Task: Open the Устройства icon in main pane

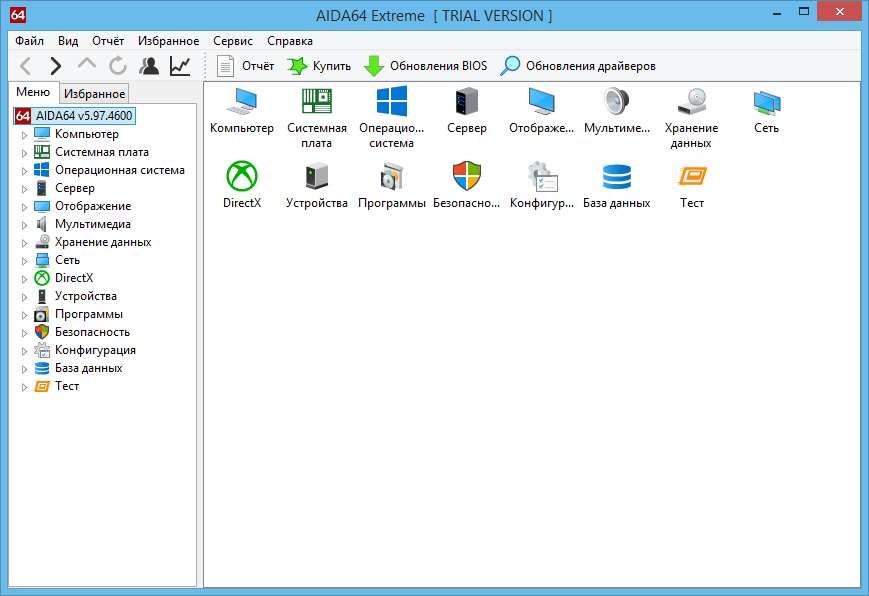Action: 316,176
